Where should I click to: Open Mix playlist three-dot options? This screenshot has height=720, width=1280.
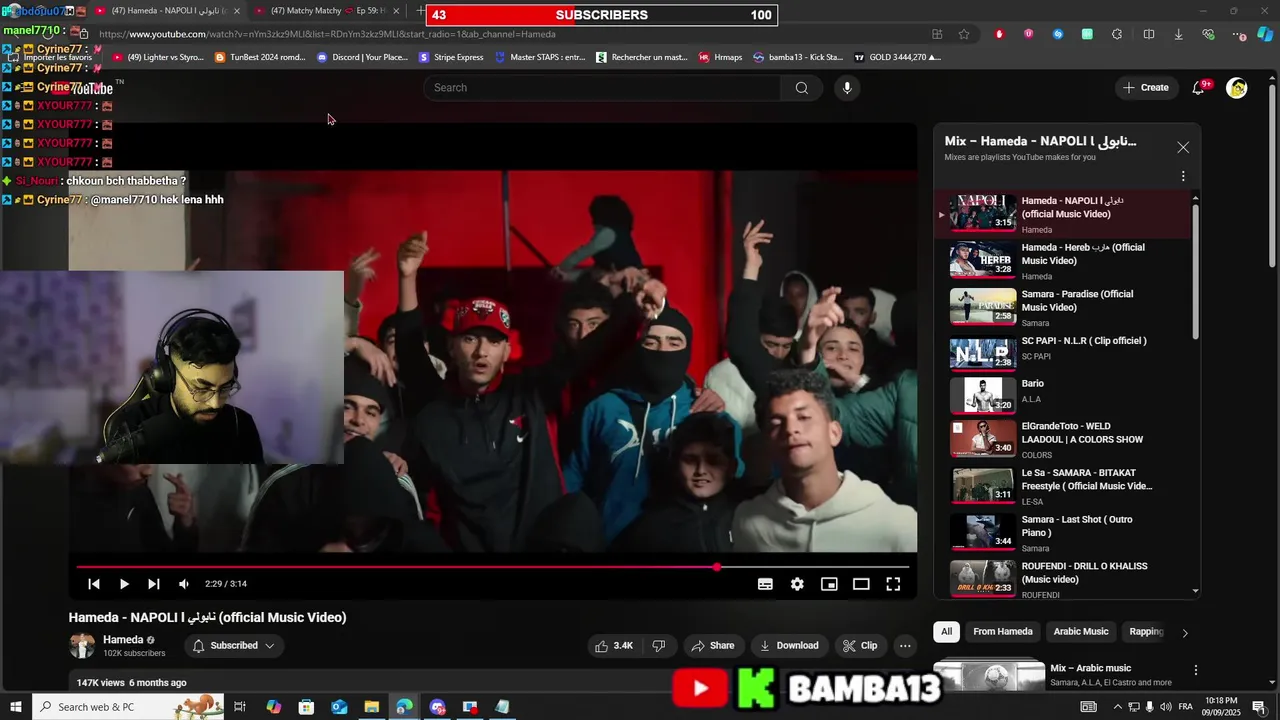pos(1183,176)
